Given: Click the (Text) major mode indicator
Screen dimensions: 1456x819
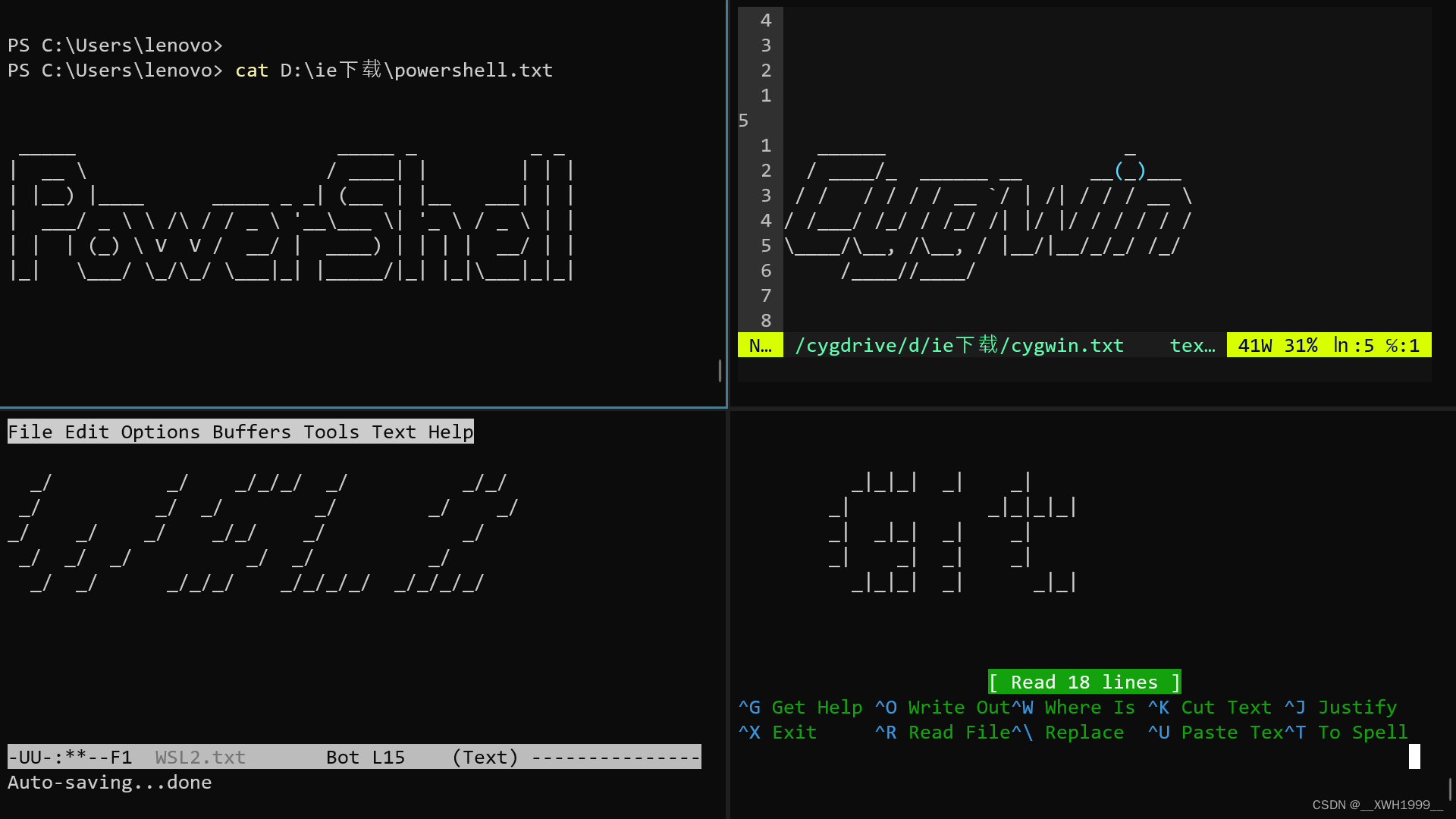Looking at the screenshot, I should [485, 757].
